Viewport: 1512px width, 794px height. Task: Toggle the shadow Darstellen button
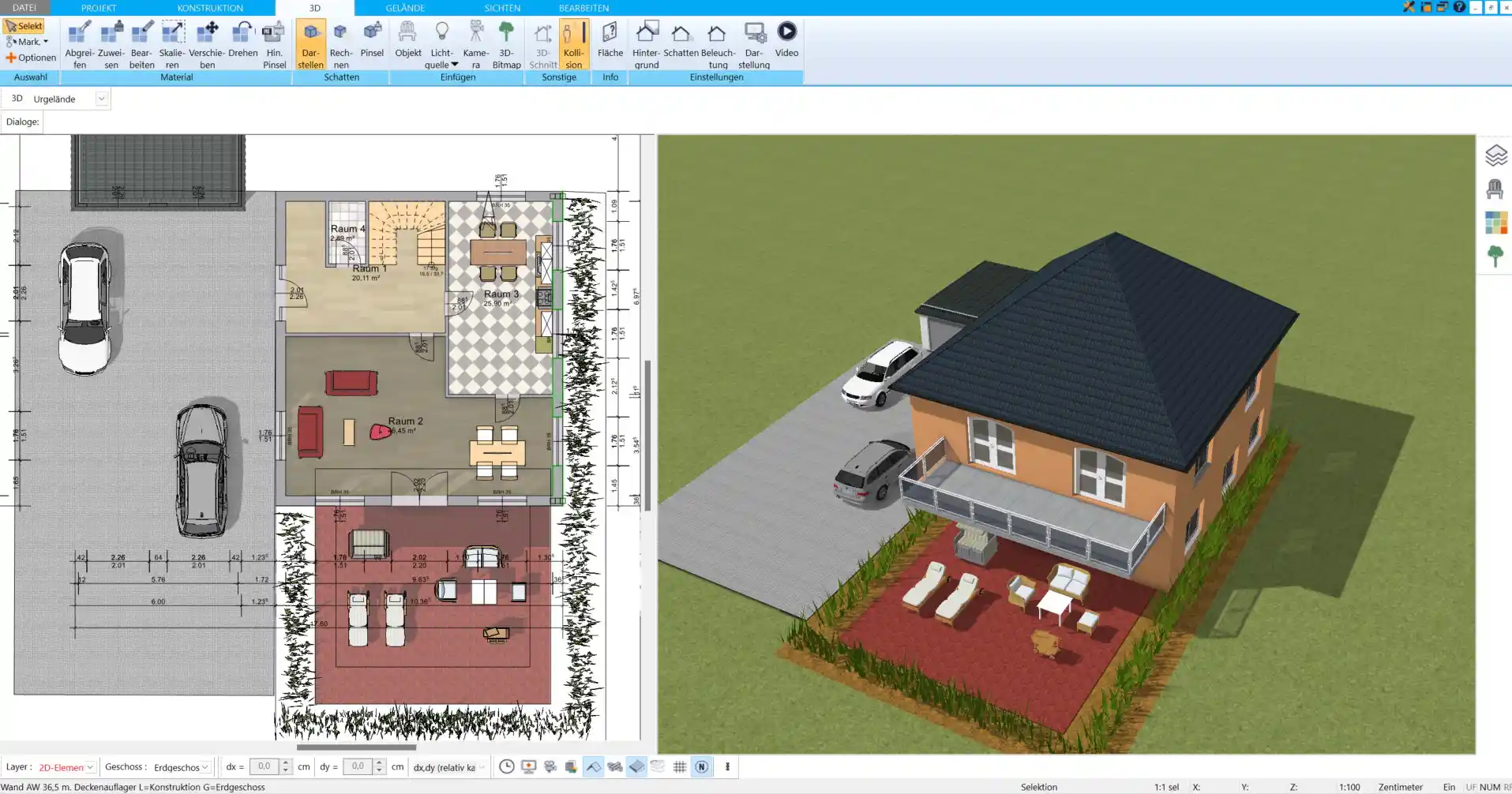pyautogui.click(x=310, y=45)
